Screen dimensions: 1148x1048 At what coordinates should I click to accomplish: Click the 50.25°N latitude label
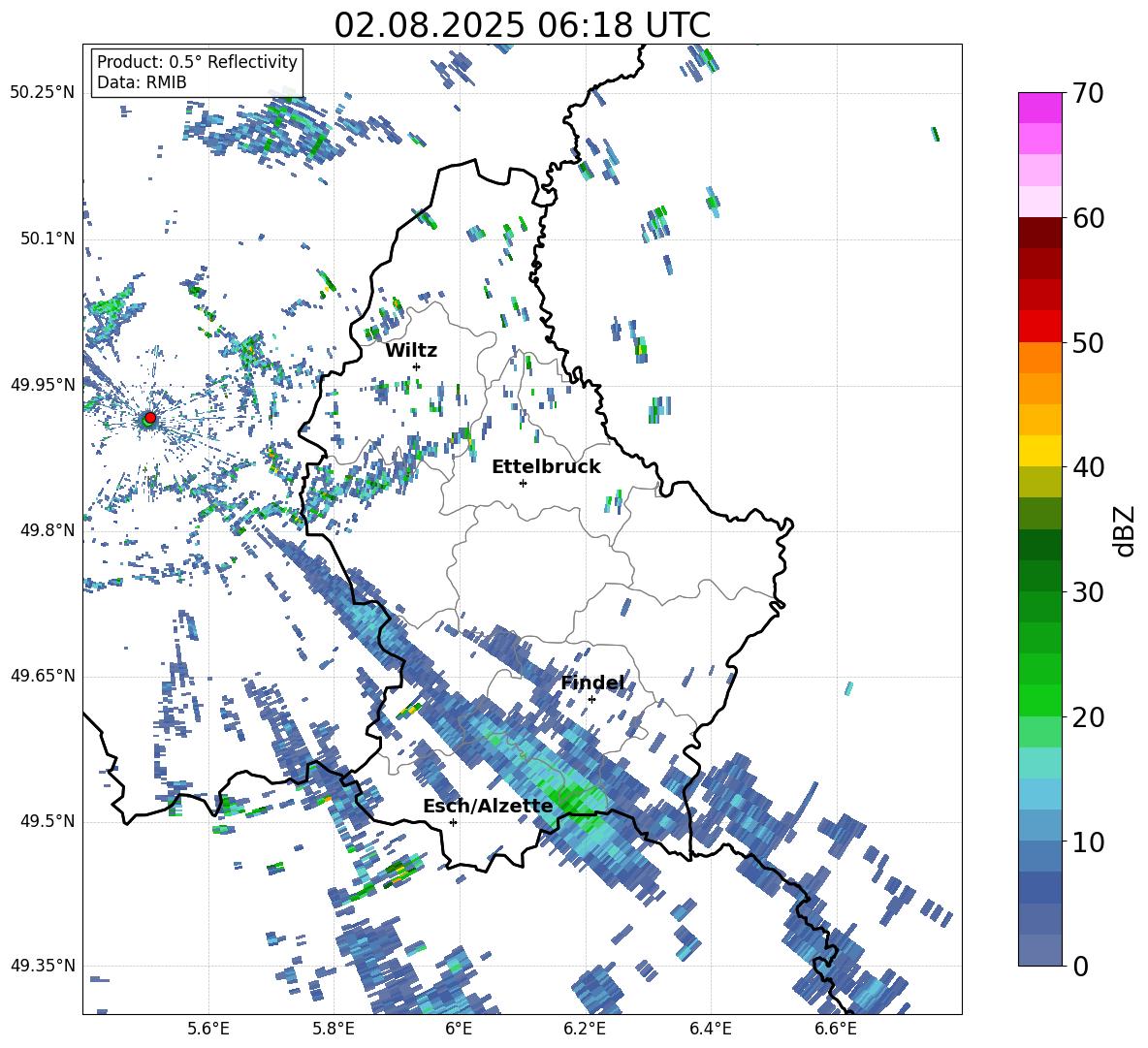pos(43,93)
